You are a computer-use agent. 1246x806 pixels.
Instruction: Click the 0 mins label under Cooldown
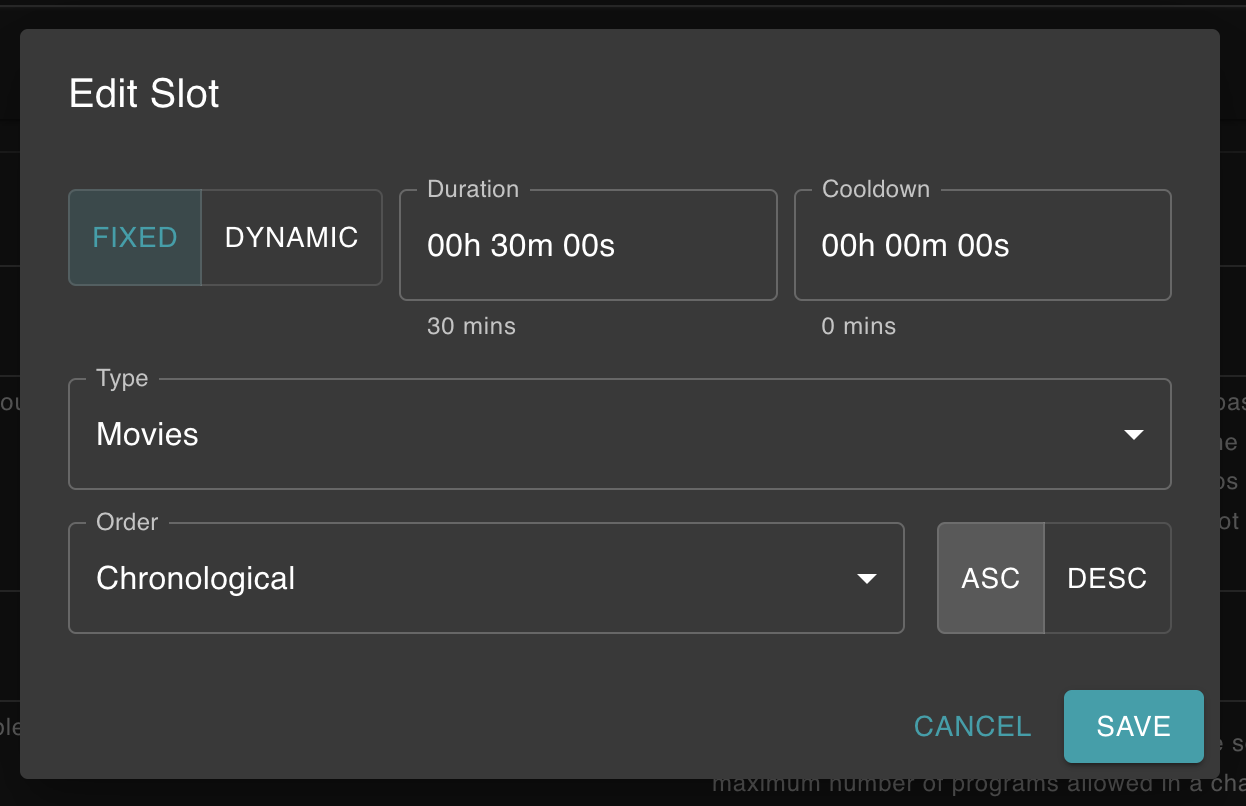point(858,326)
